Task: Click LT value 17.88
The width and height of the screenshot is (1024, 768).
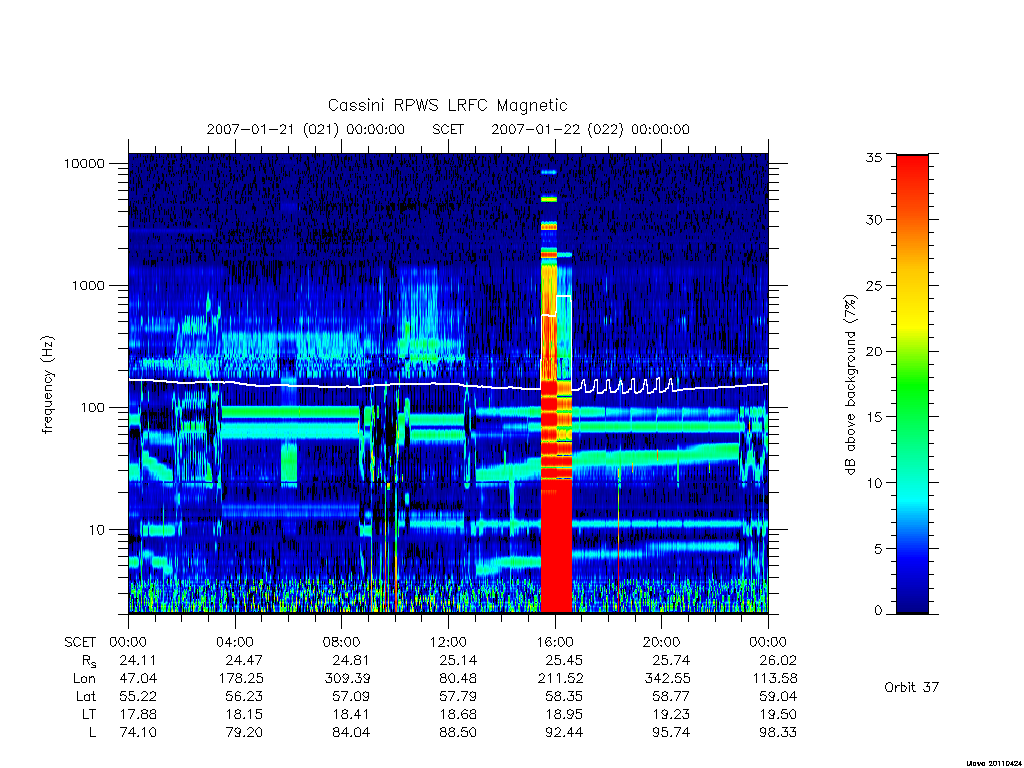Action: pyautogui.click(x=138, y=714)
